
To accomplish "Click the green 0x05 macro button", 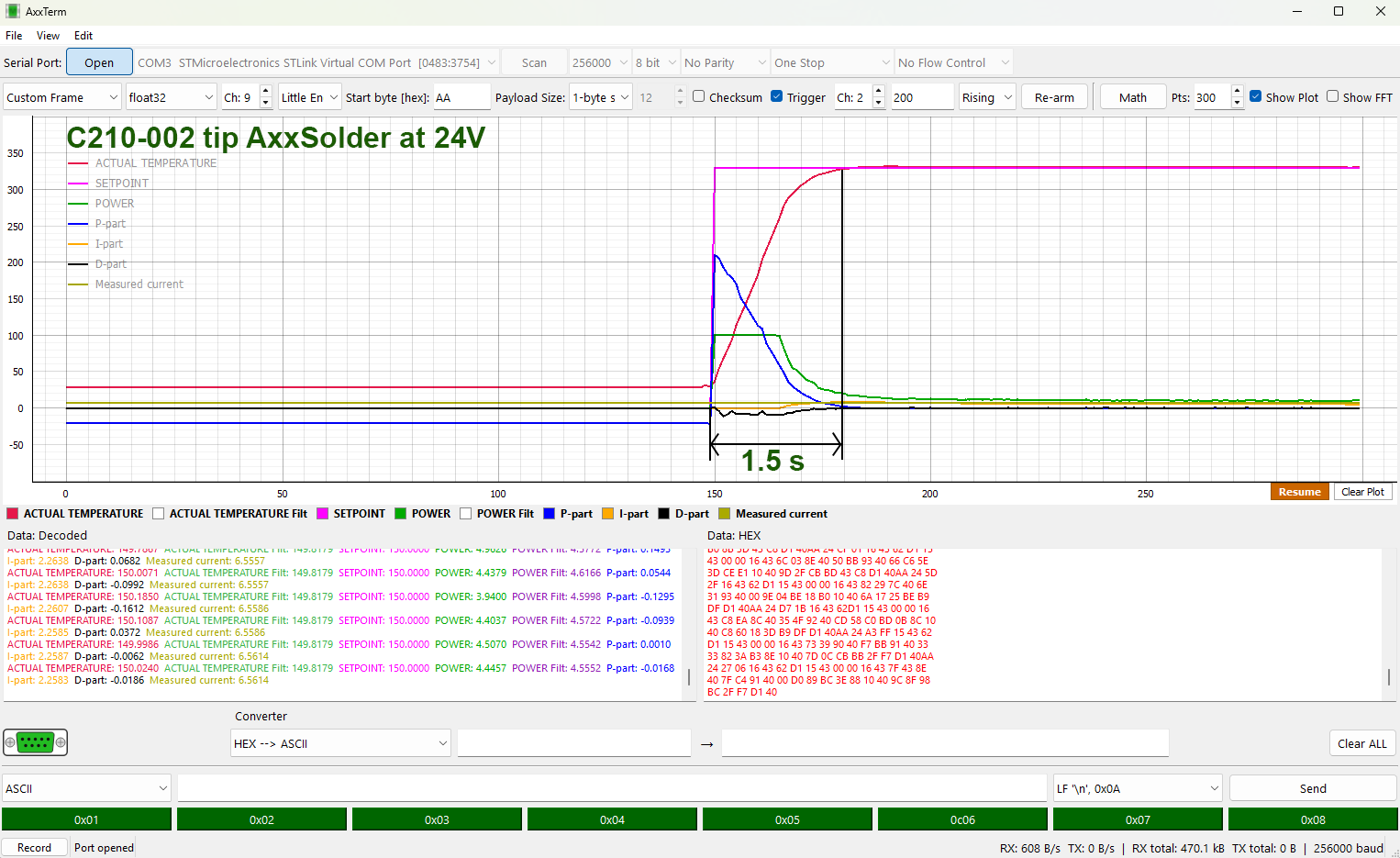I will coord(787,819).
